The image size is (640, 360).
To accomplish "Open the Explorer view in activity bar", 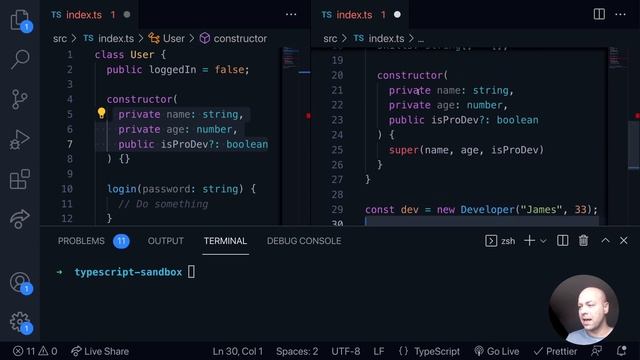I will click(x=20, y=20).
